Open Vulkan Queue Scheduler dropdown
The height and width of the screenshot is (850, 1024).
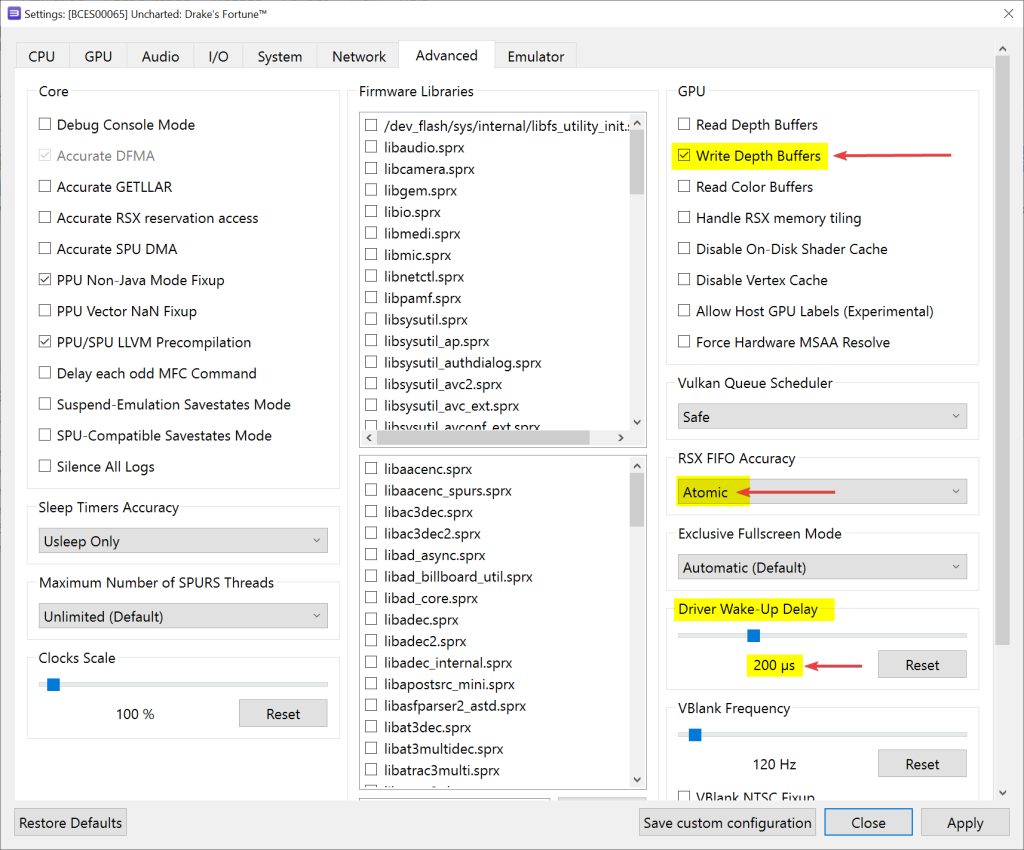tap(821, 416)
